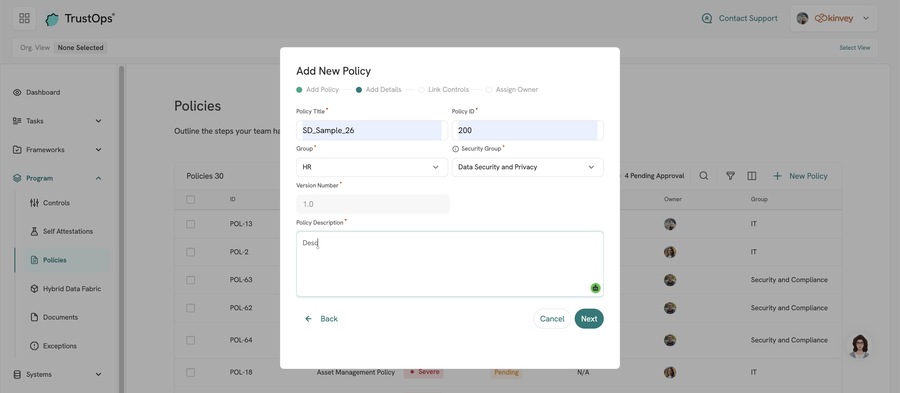The height and width of the screenshot is (393, 900).
Task: Click the Hybrid Data Fabric cube icon
Action: (x=34, y=289)
